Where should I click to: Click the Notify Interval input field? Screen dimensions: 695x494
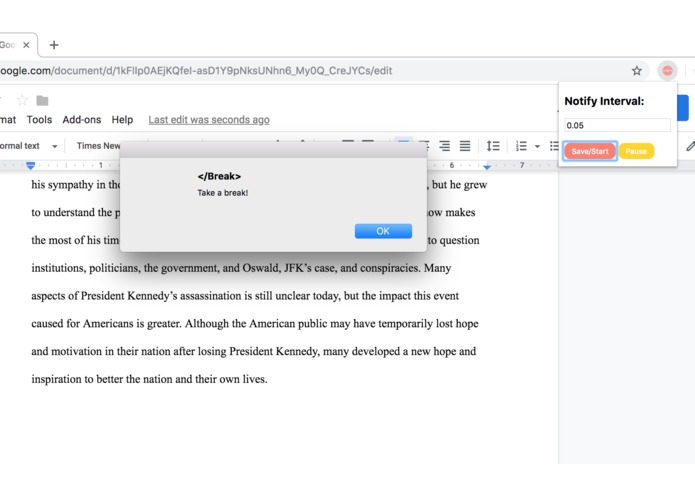617,125
